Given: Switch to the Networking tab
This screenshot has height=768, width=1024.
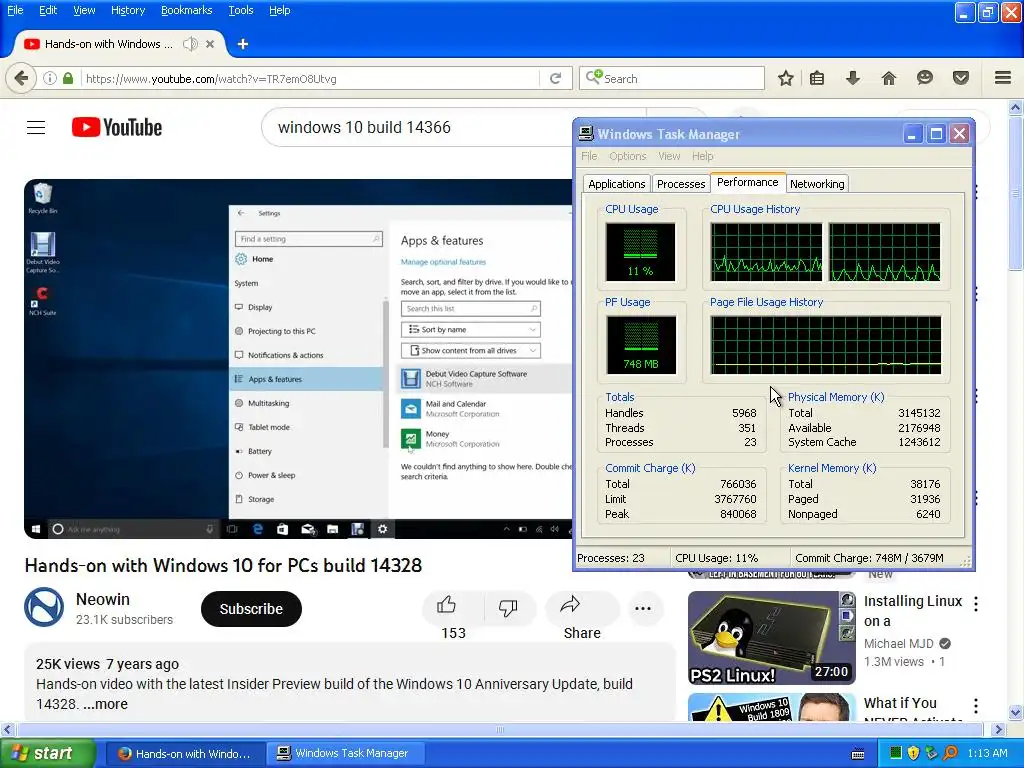Looking at the screenshot, I should pos(817,184).
